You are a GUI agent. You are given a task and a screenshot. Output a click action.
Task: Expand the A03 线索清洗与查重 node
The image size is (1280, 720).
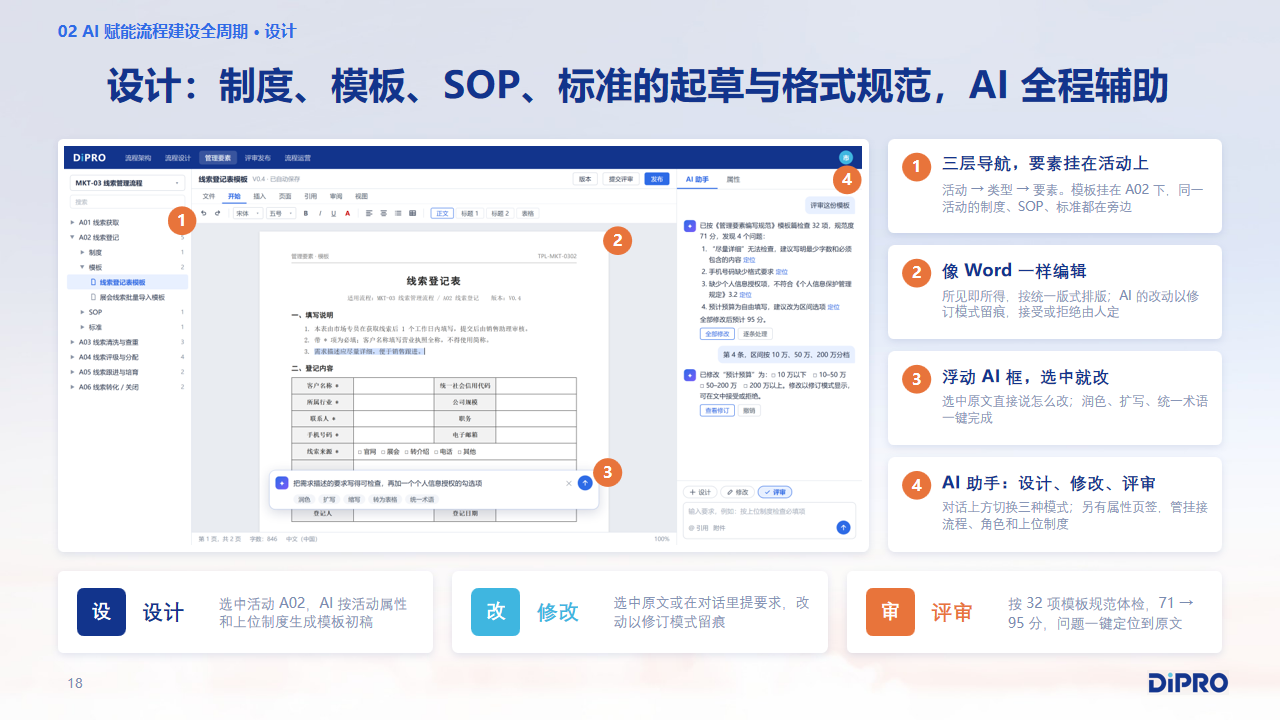pos(72,342)
